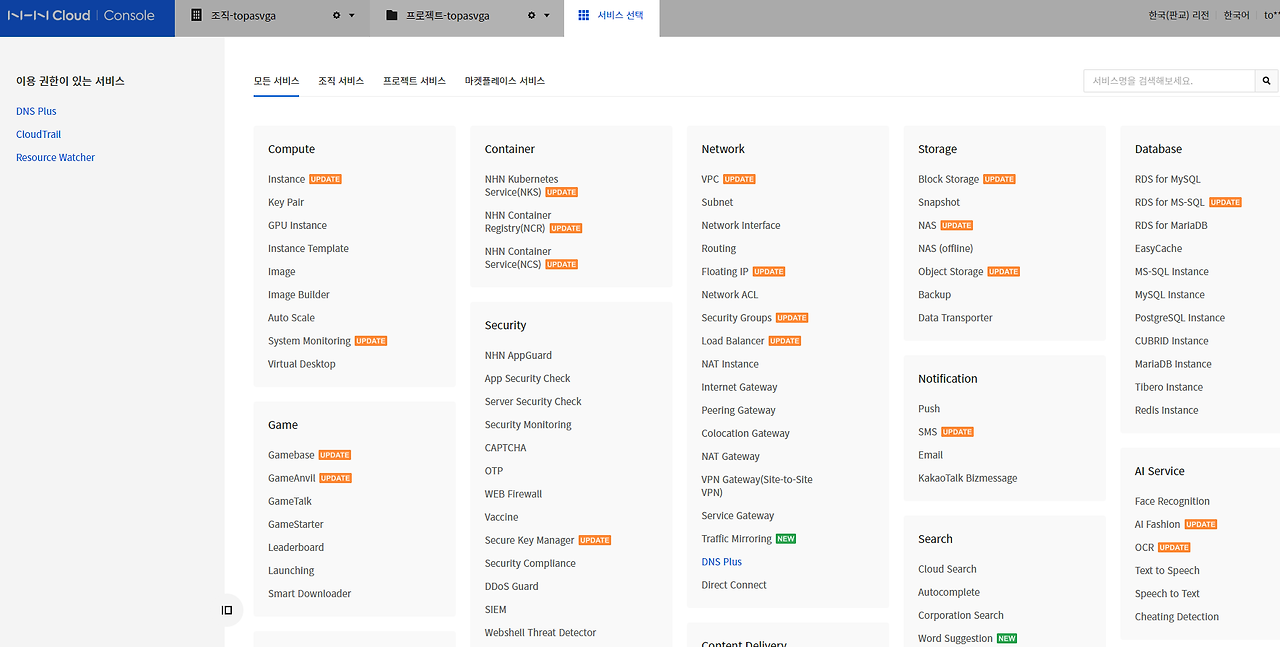1280x647 pixels.
Task: Switch to 조직 서비스 tab
Action: click(x=341, y=81)
